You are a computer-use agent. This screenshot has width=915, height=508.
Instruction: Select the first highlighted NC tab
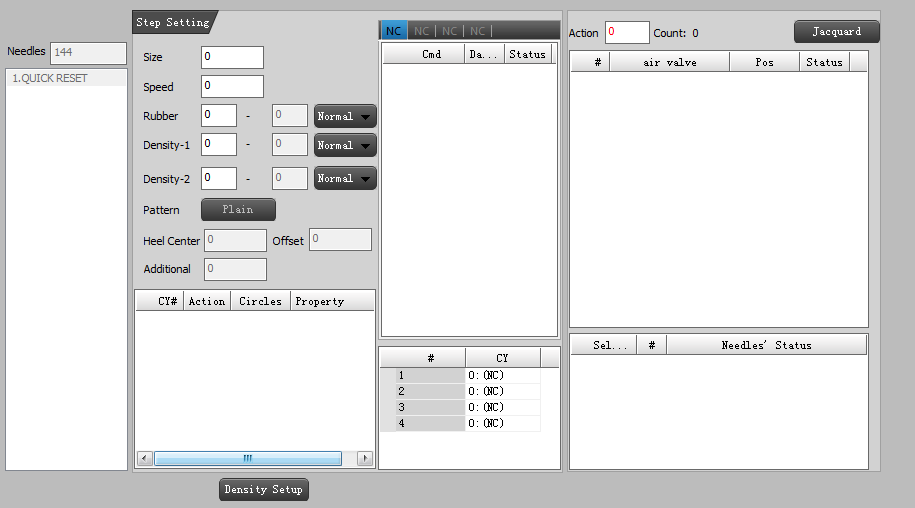click(x=394, y=31)
